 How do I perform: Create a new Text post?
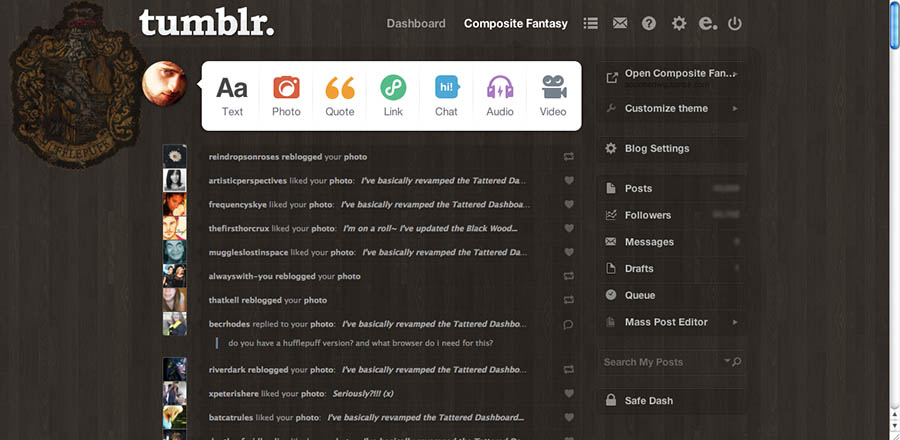(x=232, y=96)
